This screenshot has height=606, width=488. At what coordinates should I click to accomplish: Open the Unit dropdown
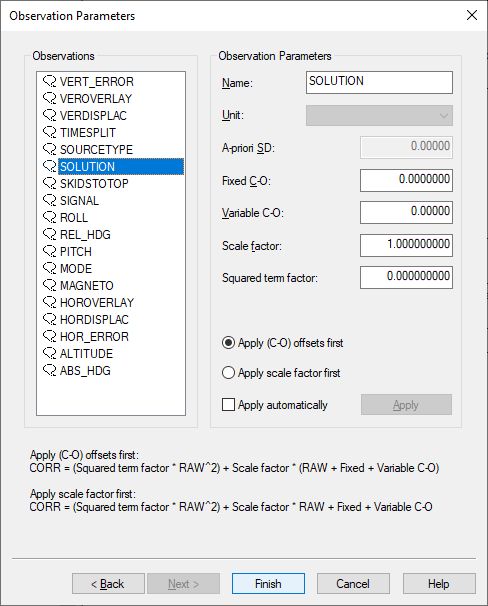(x=379, y=116)
